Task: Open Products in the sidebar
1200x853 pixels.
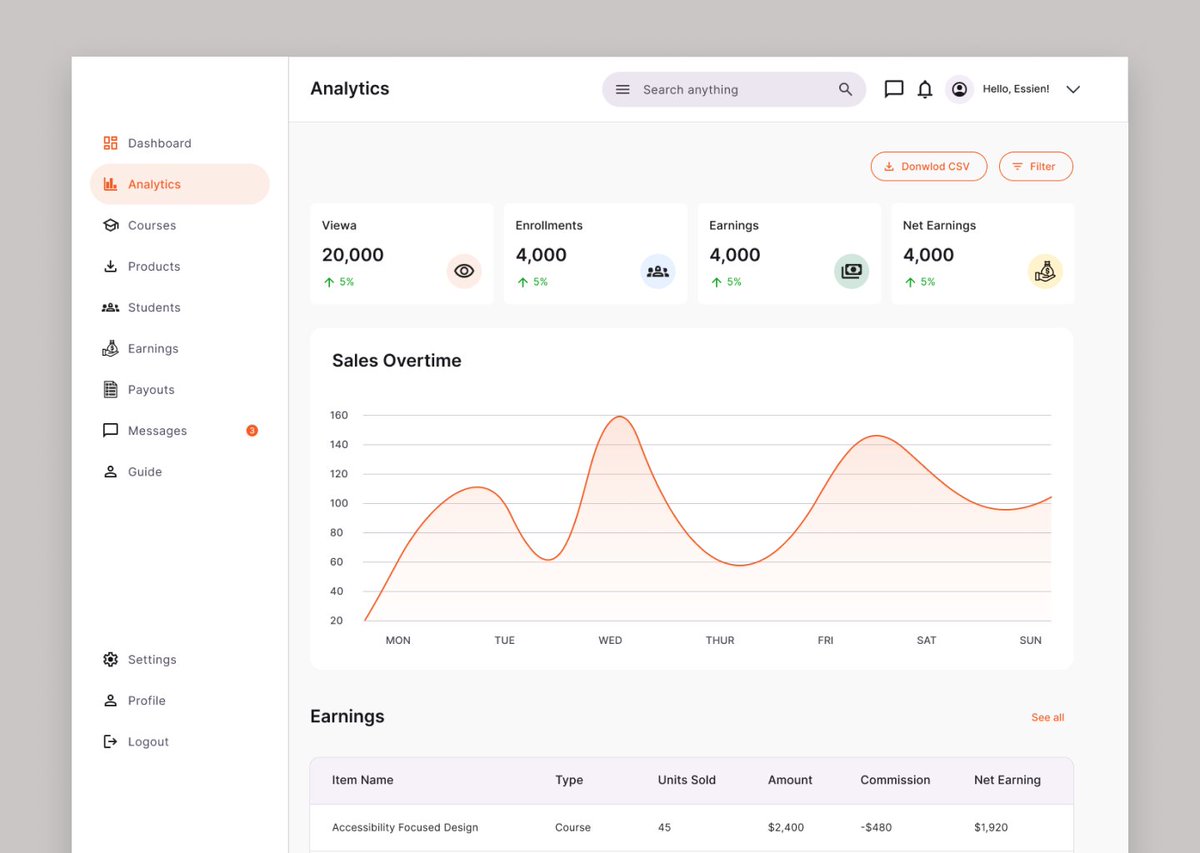Action: [141, 266]
